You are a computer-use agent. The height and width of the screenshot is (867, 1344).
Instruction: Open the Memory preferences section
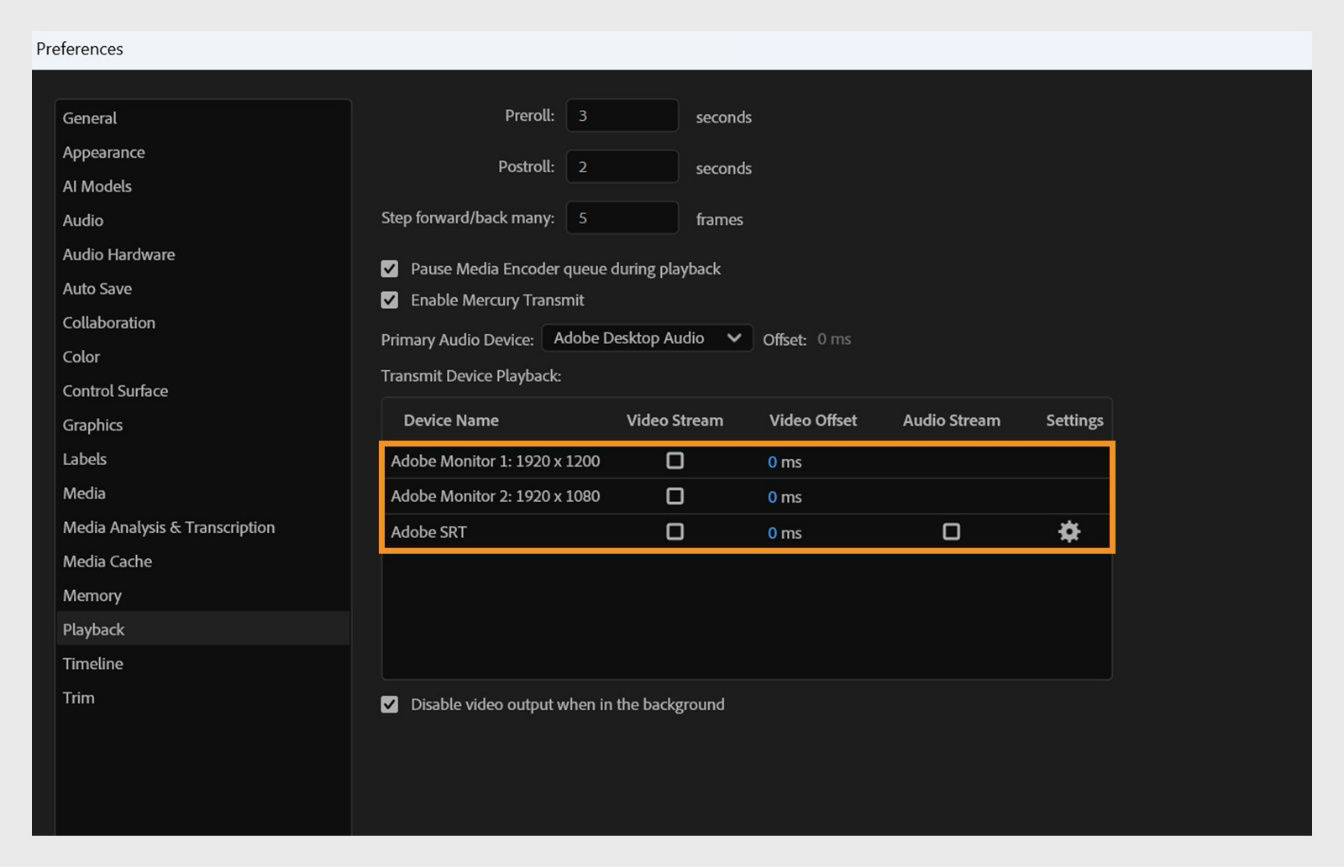tap(93, 595)
